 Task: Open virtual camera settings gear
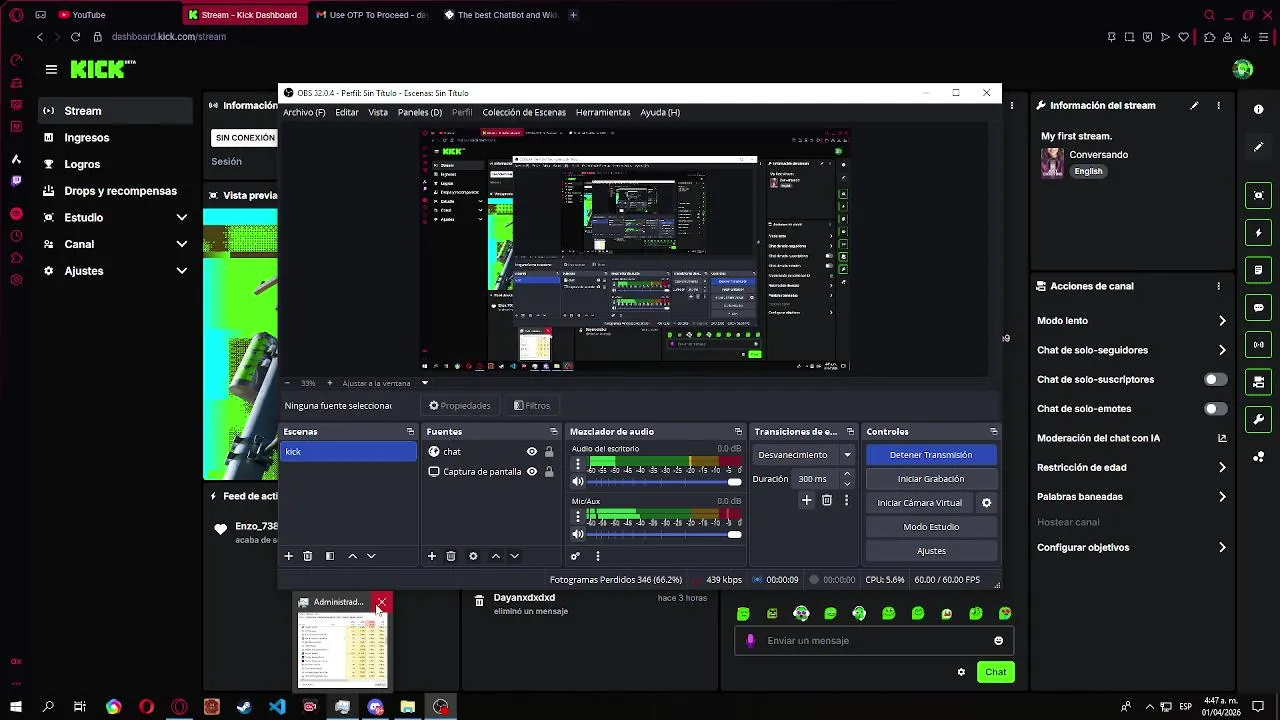click(986, 503)
